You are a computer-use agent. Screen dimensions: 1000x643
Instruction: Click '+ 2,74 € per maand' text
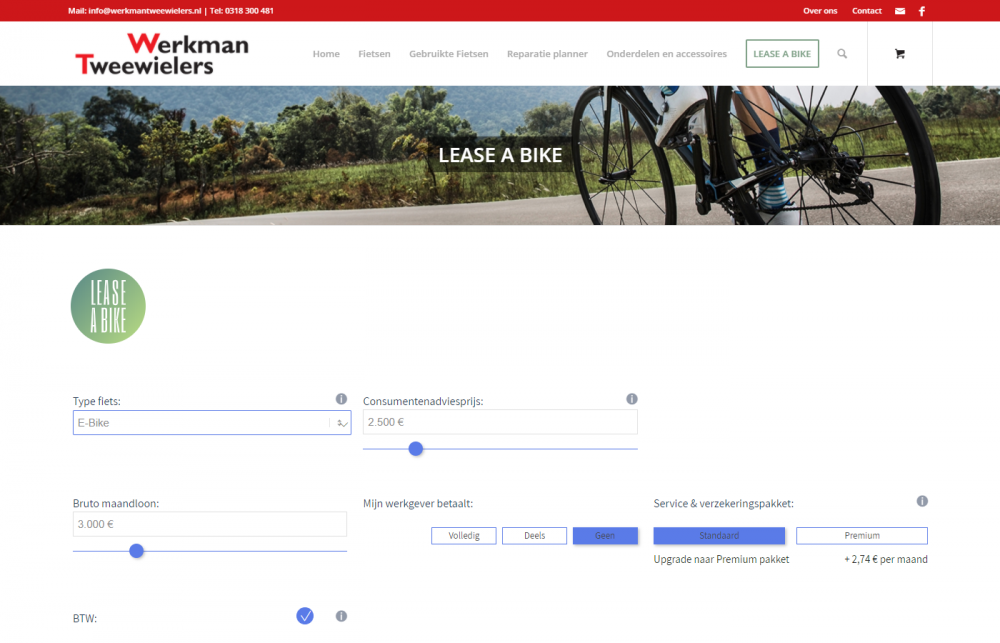click(x=886, y=559)
